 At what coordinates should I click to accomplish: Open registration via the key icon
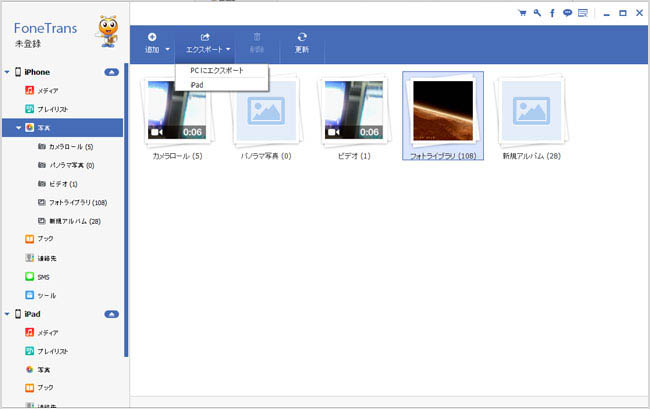tap(537, 13)
